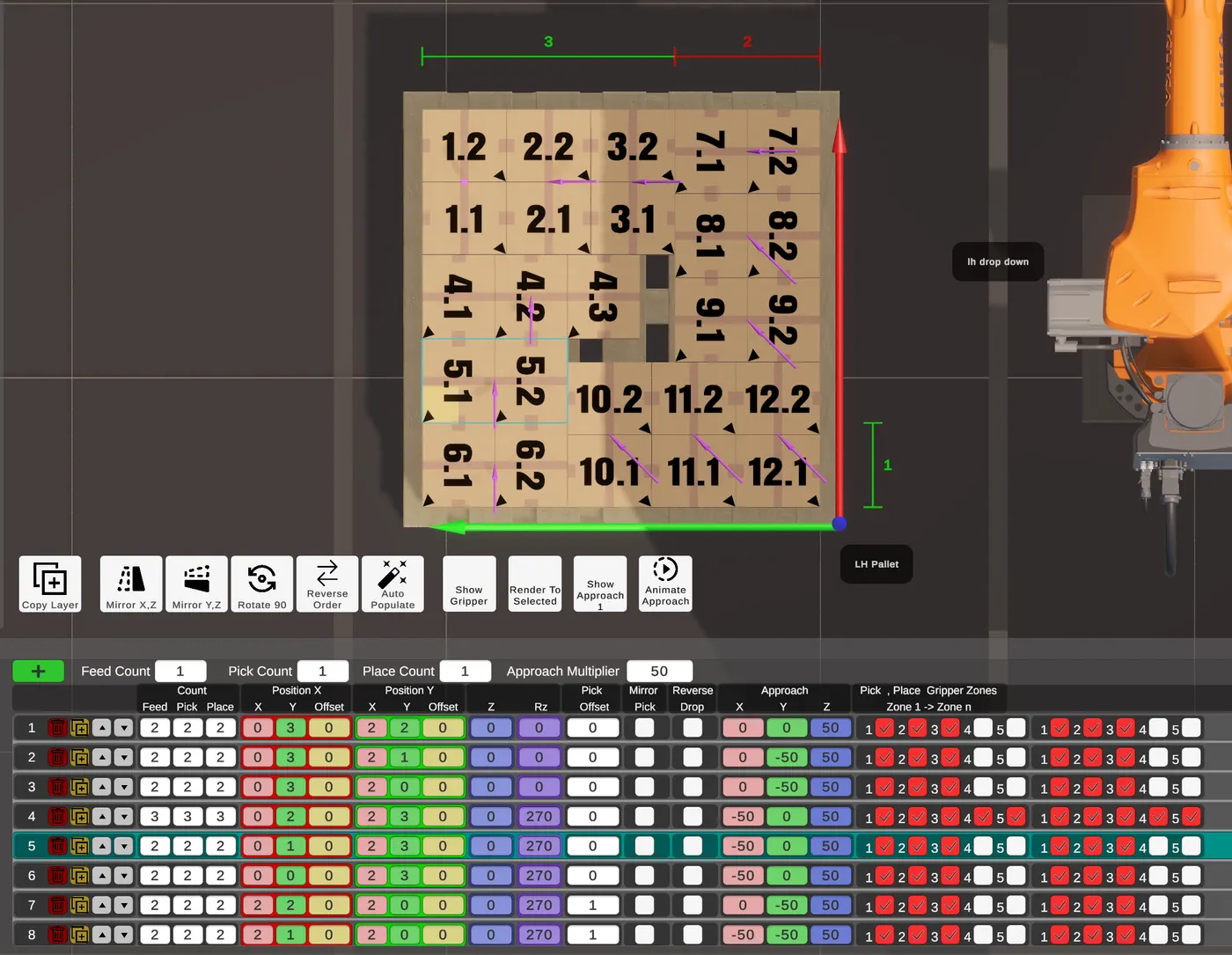Select box 9.1 on the pallet
The width and height of the screenshot is (1232, 955).
[710, 320]
